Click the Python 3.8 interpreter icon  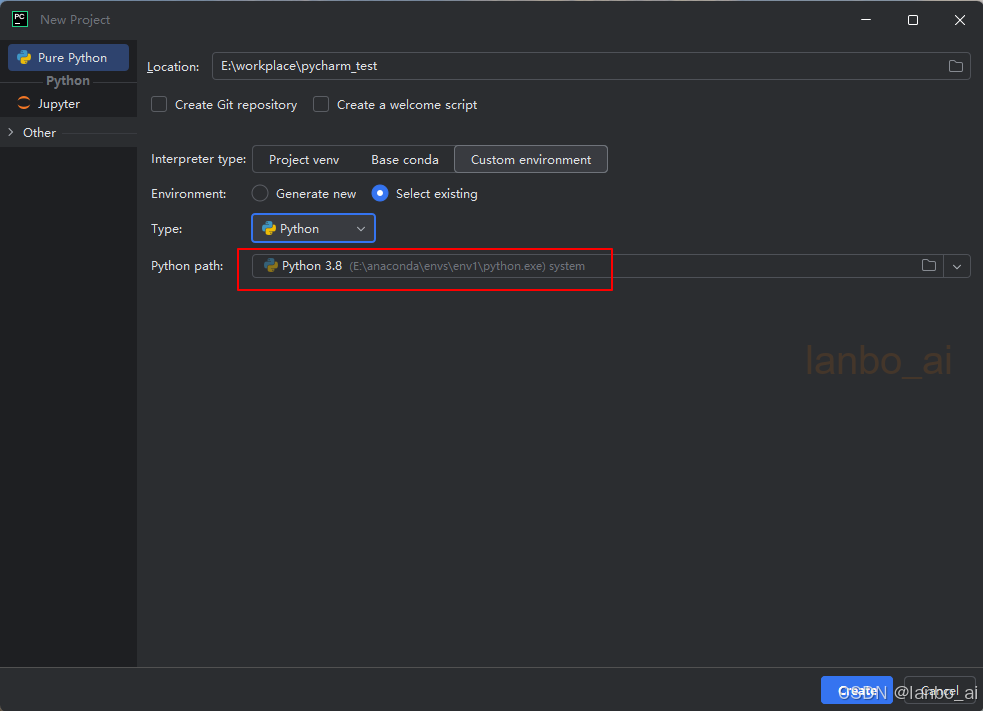(268, 266)
